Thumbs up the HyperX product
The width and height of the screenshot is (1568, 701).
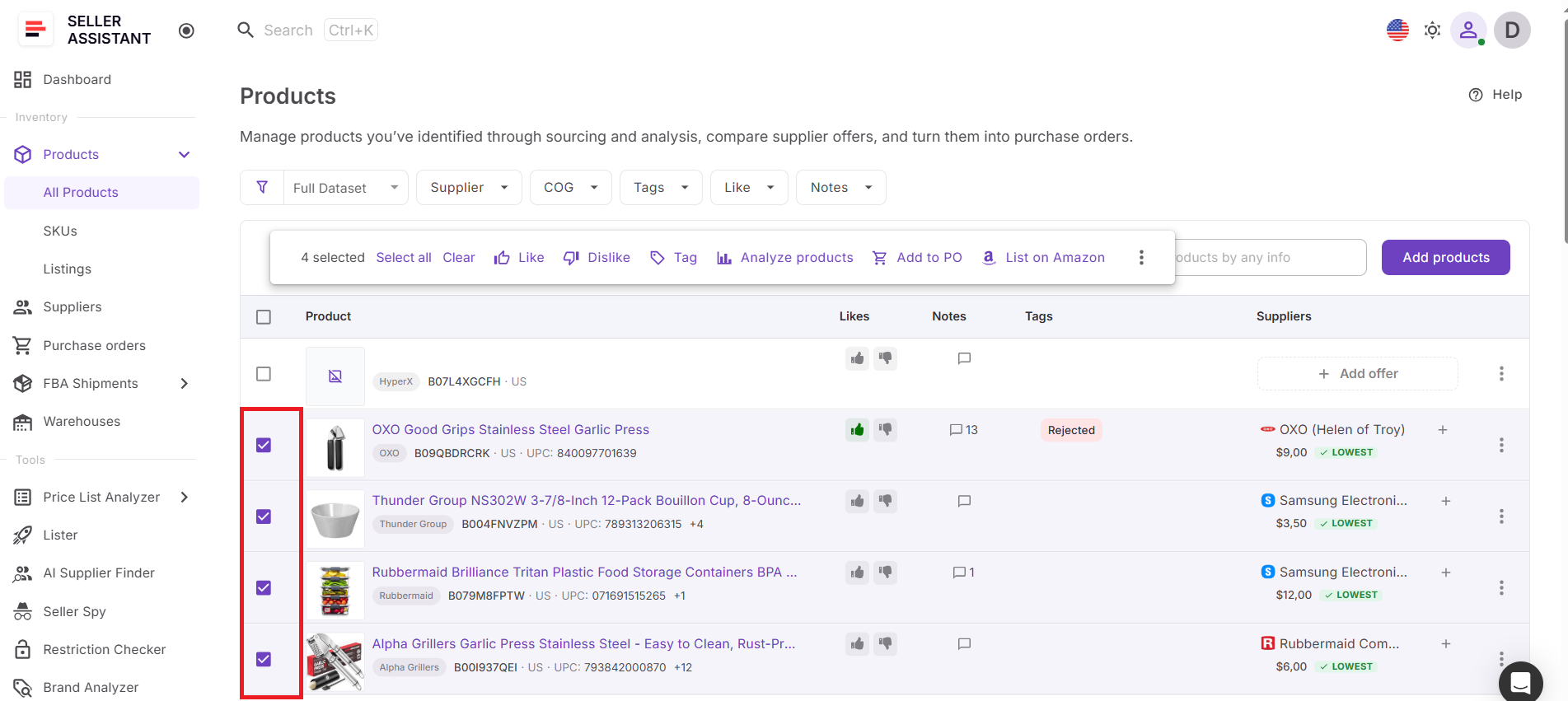(x=857, y=358)
